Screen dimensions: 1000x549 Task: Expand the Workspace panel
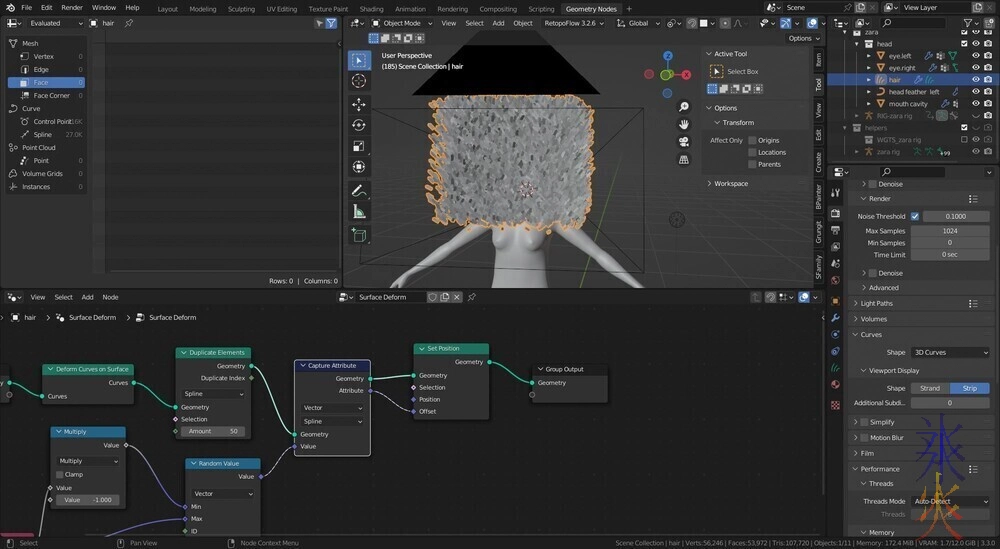coord(730,183)
